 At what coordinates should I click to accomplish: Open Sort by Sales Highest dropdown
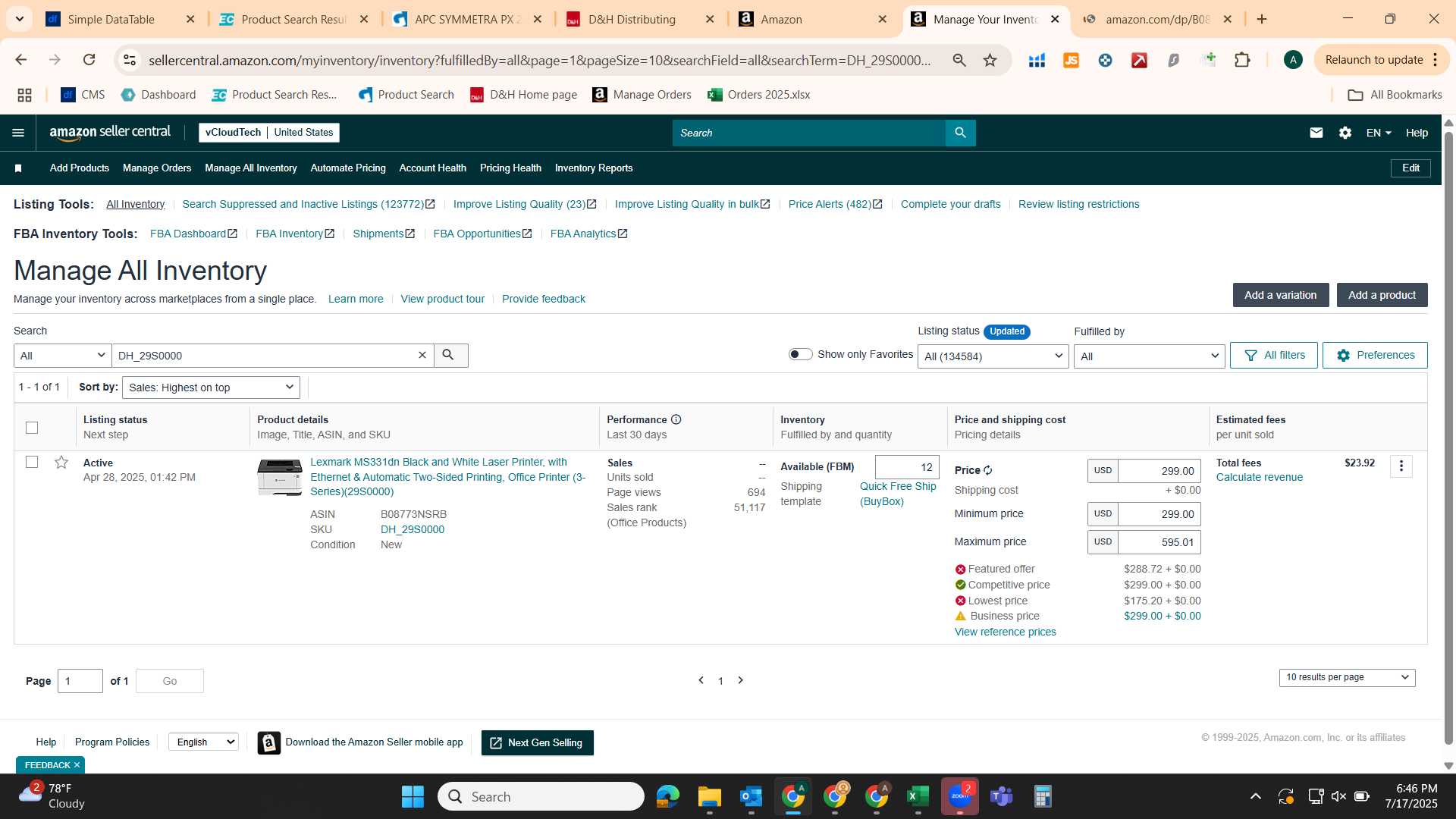pos(211,388)
